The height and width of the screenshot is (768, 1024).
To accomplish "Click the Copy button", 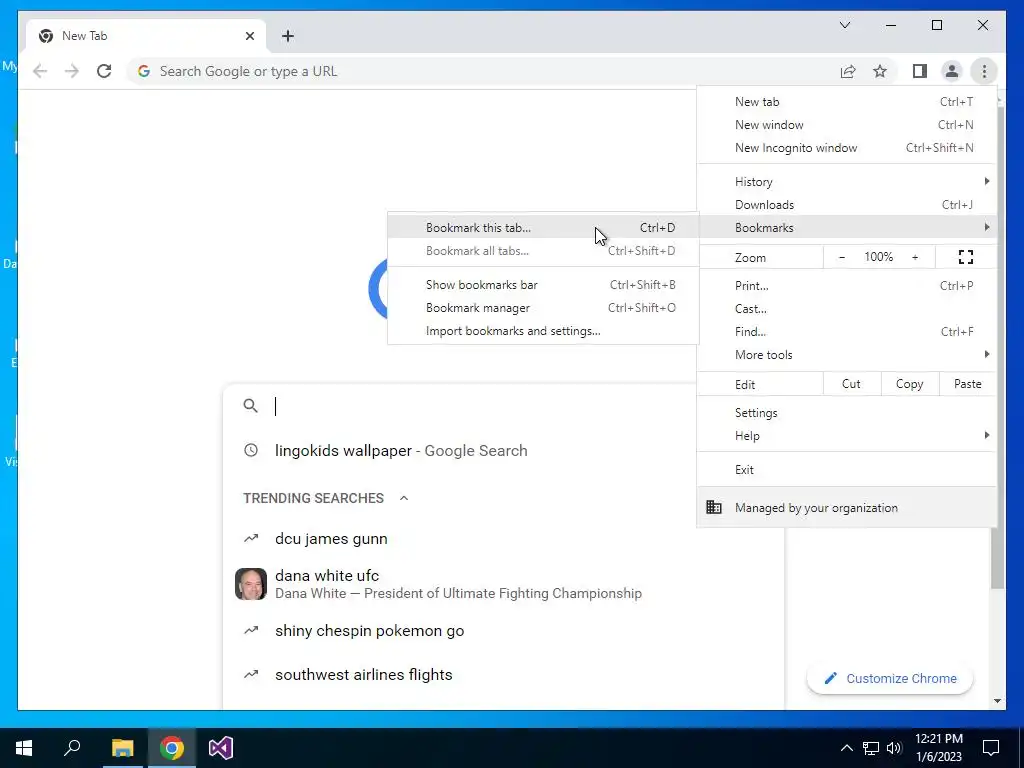I will pos(910,384).
